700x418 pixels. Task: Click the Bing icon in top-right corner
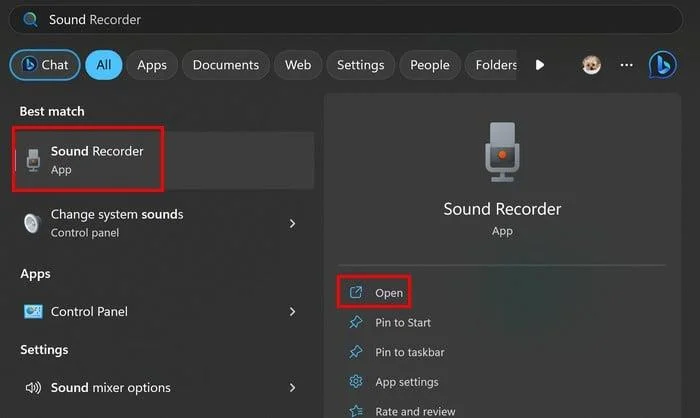[662, 65]
